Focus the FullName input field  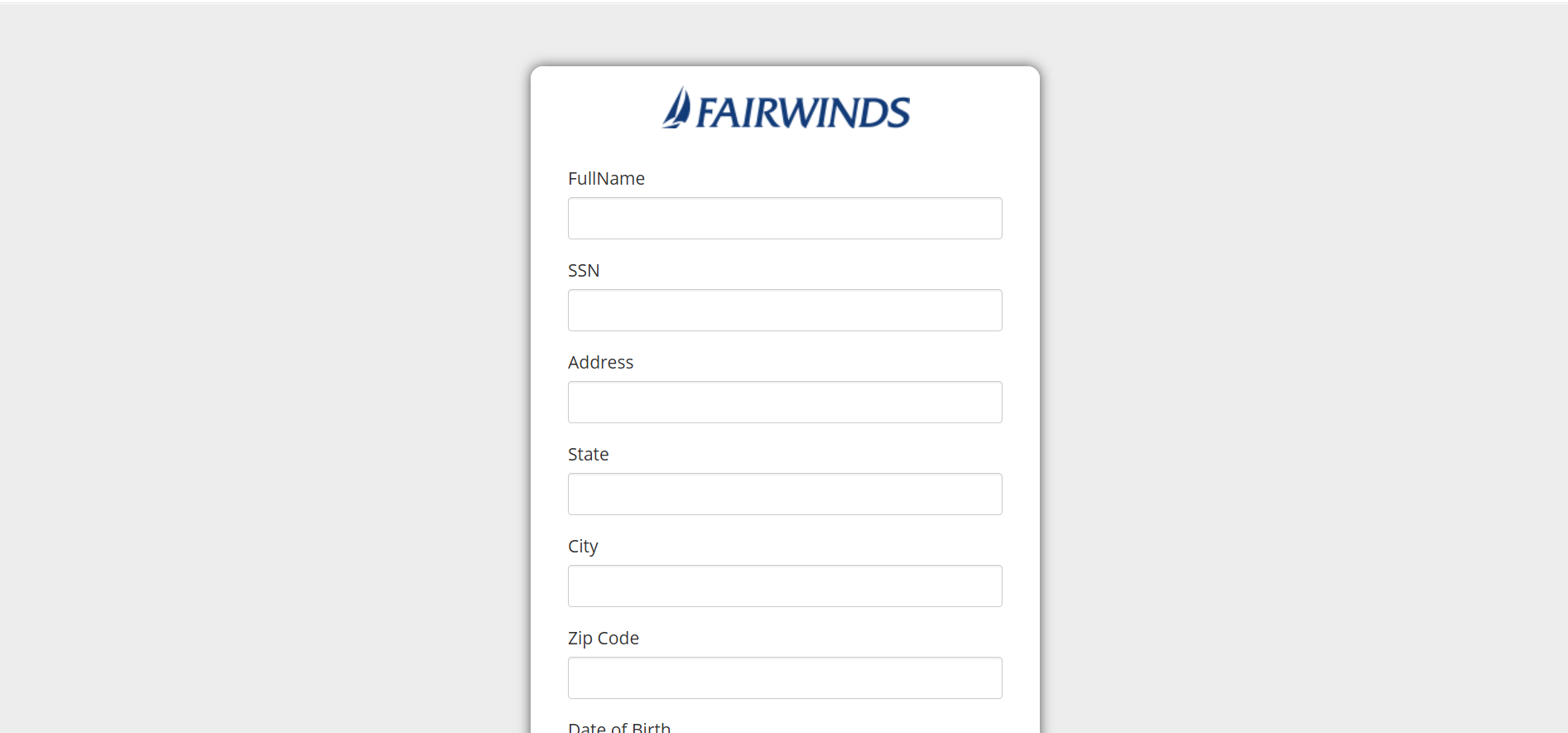point(784,219)
